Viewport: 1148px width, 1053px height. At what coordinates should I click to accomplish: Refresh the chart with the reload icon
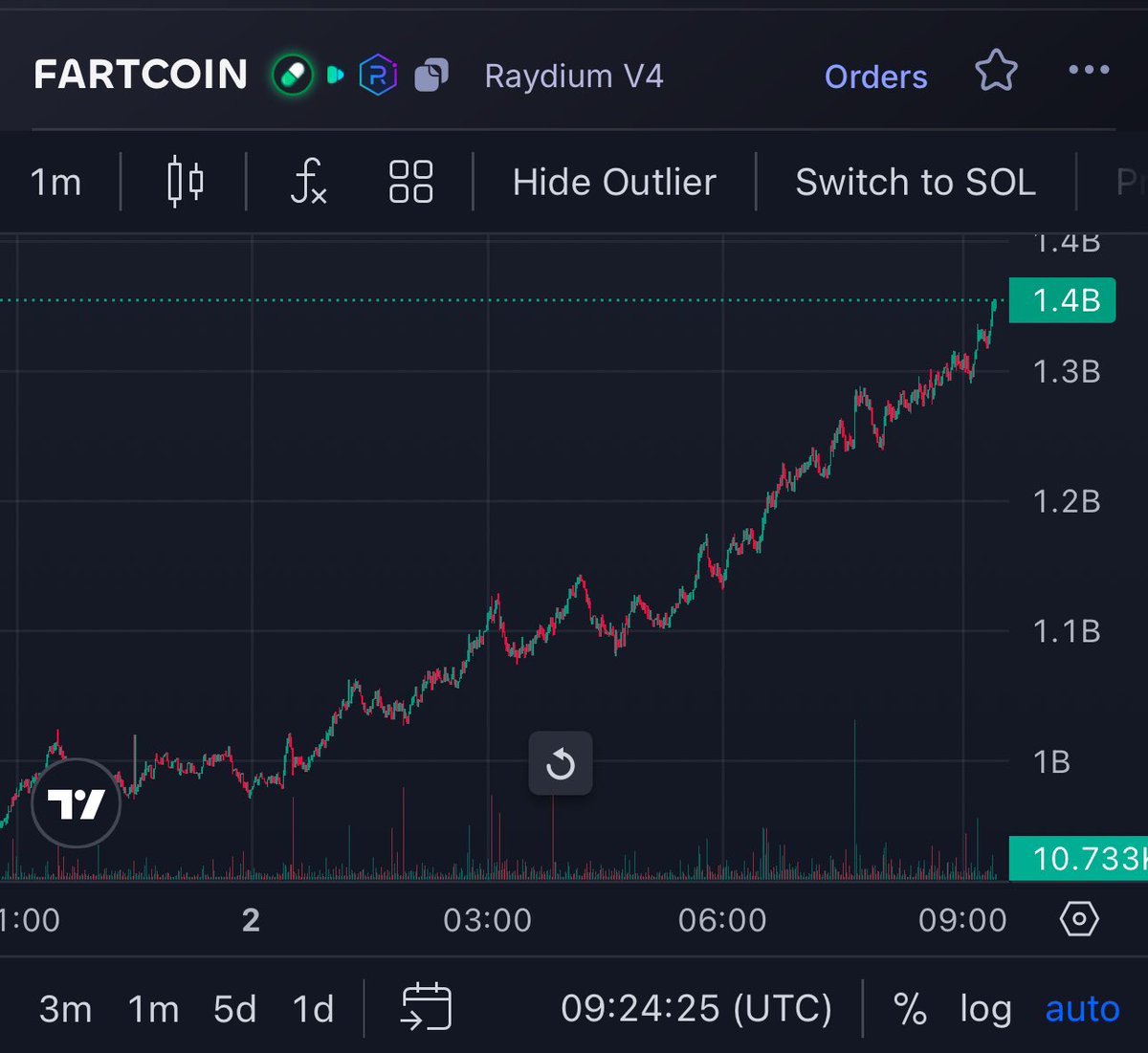(561, 763)
